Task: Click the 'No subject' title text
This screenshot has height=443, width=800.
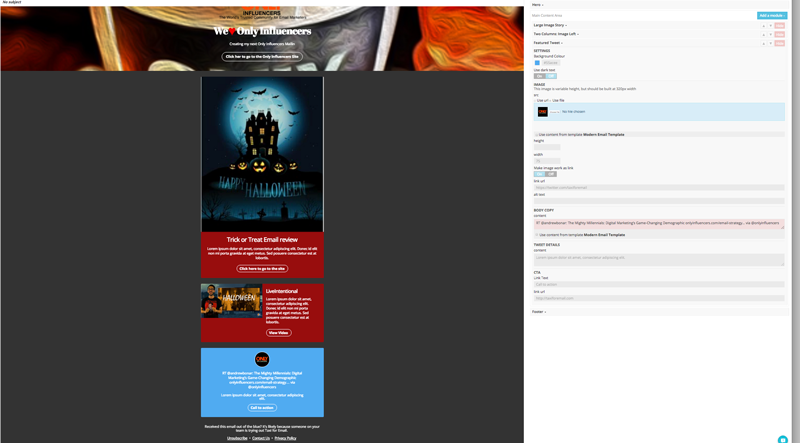Action: pos(12,2)
